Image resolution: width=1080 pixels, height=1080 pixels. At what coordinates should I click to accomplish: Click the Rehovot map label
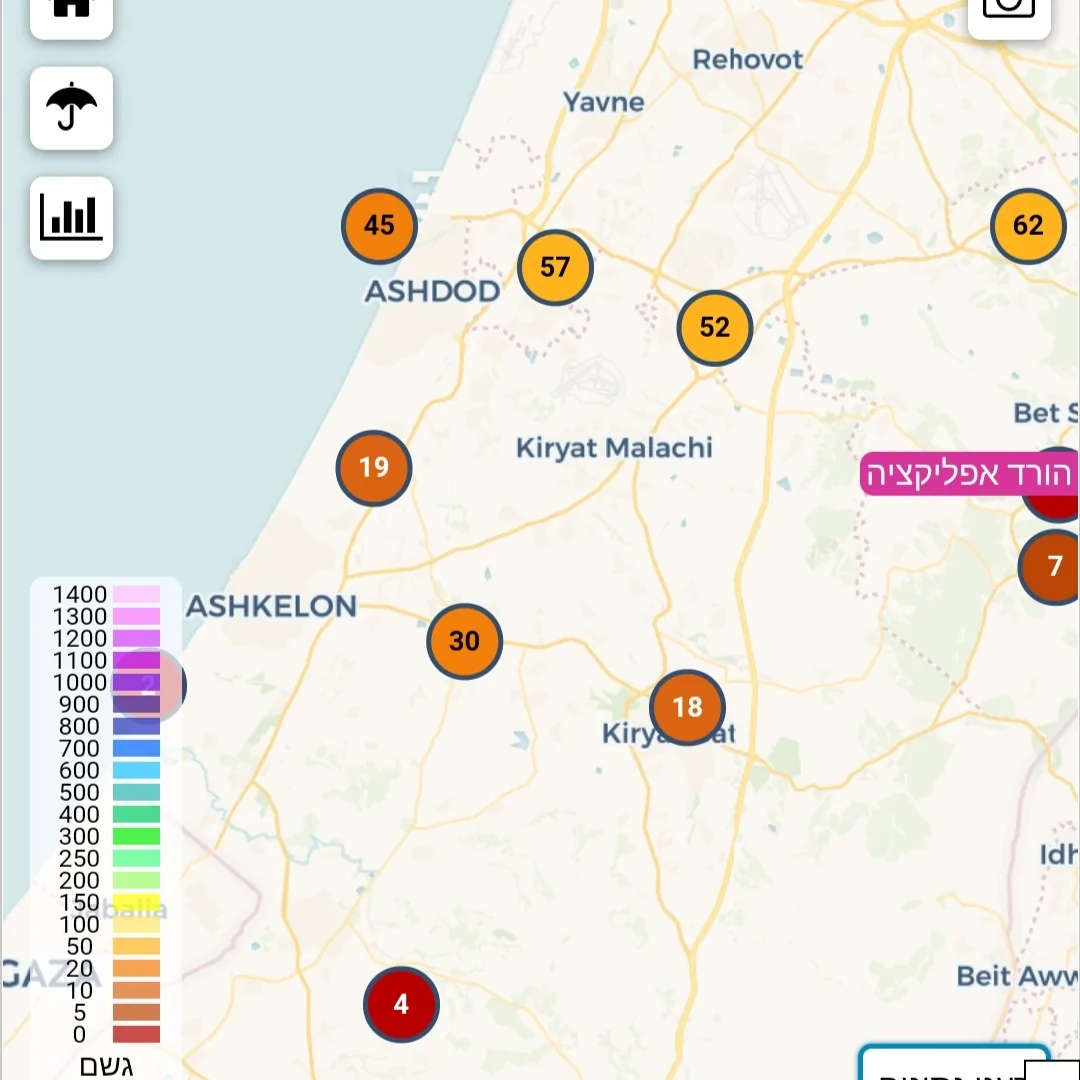click(748, 60)
